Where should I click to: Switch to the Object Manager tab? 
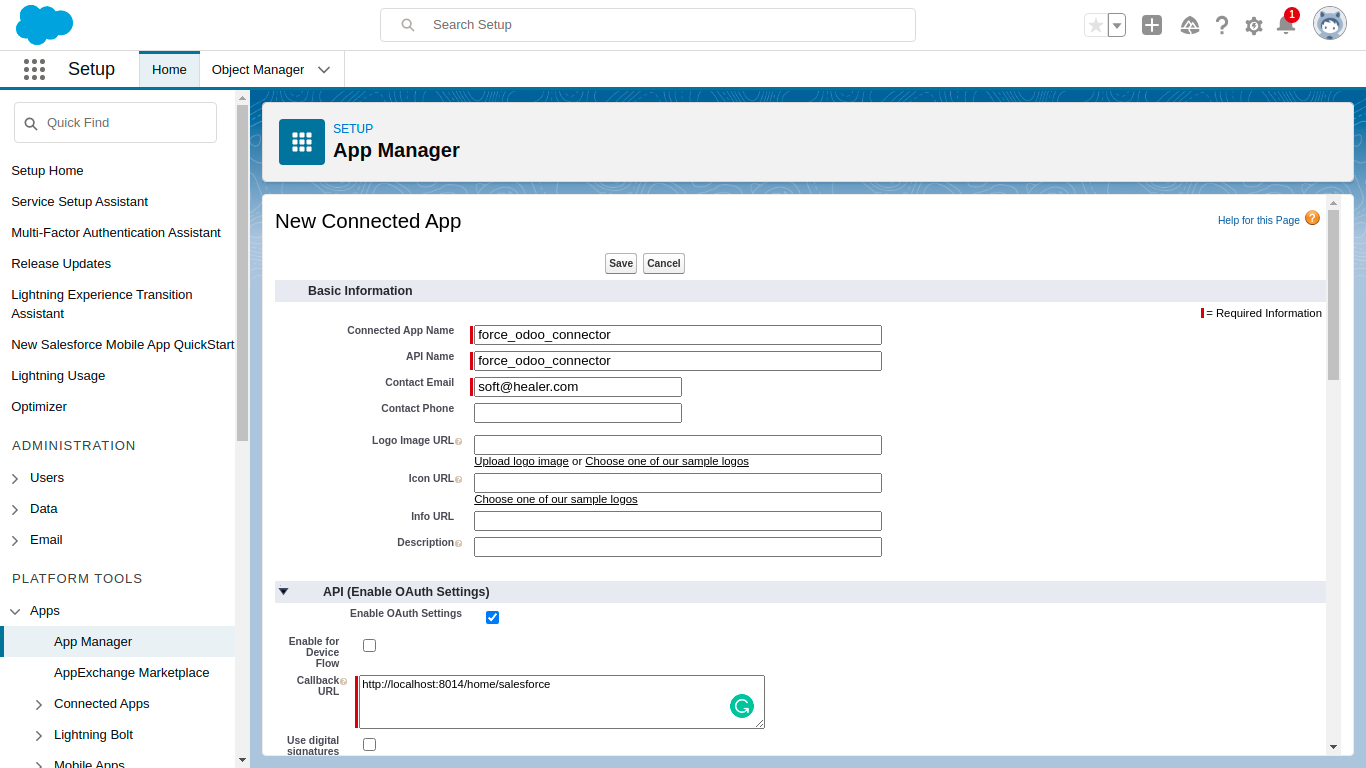tap(258, 70)
